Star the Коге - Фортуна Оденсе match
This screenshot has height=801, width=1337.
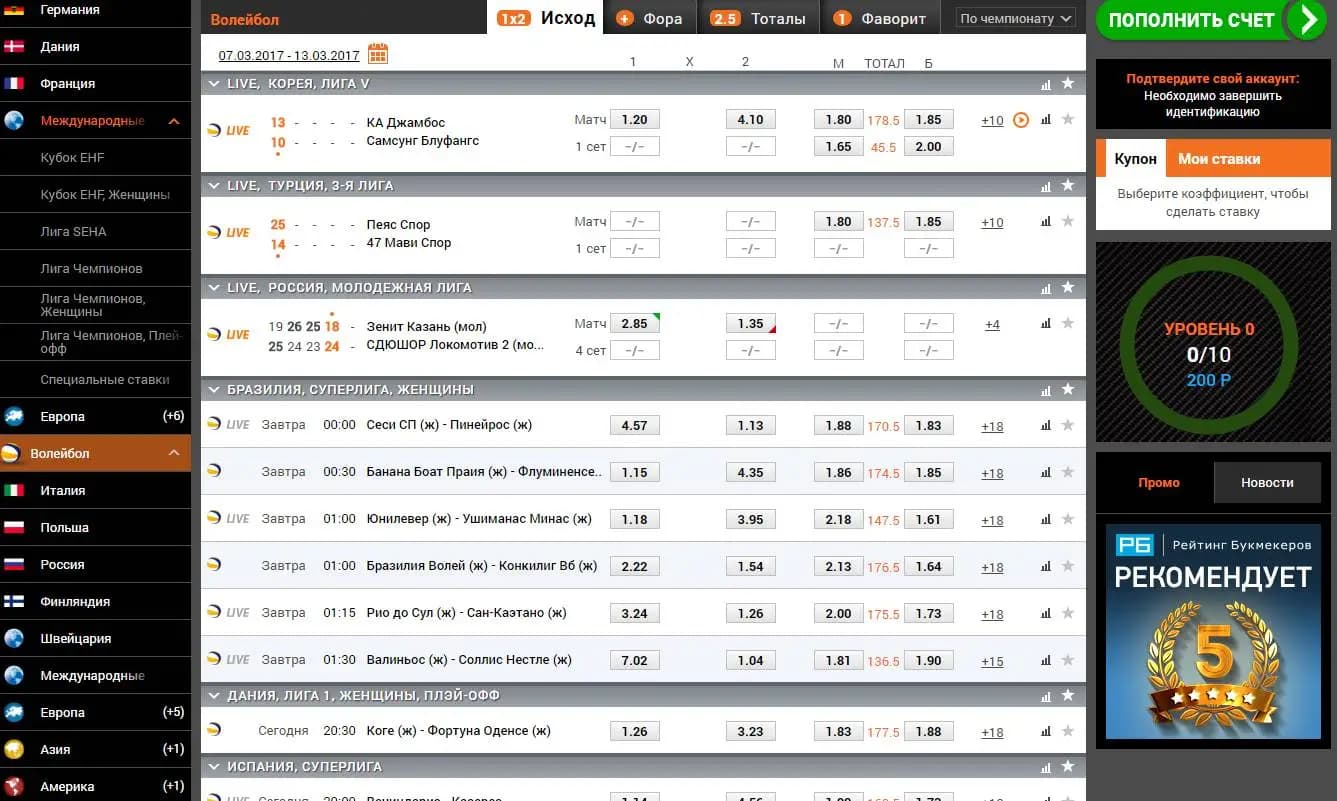click(x=1068, y=731)
